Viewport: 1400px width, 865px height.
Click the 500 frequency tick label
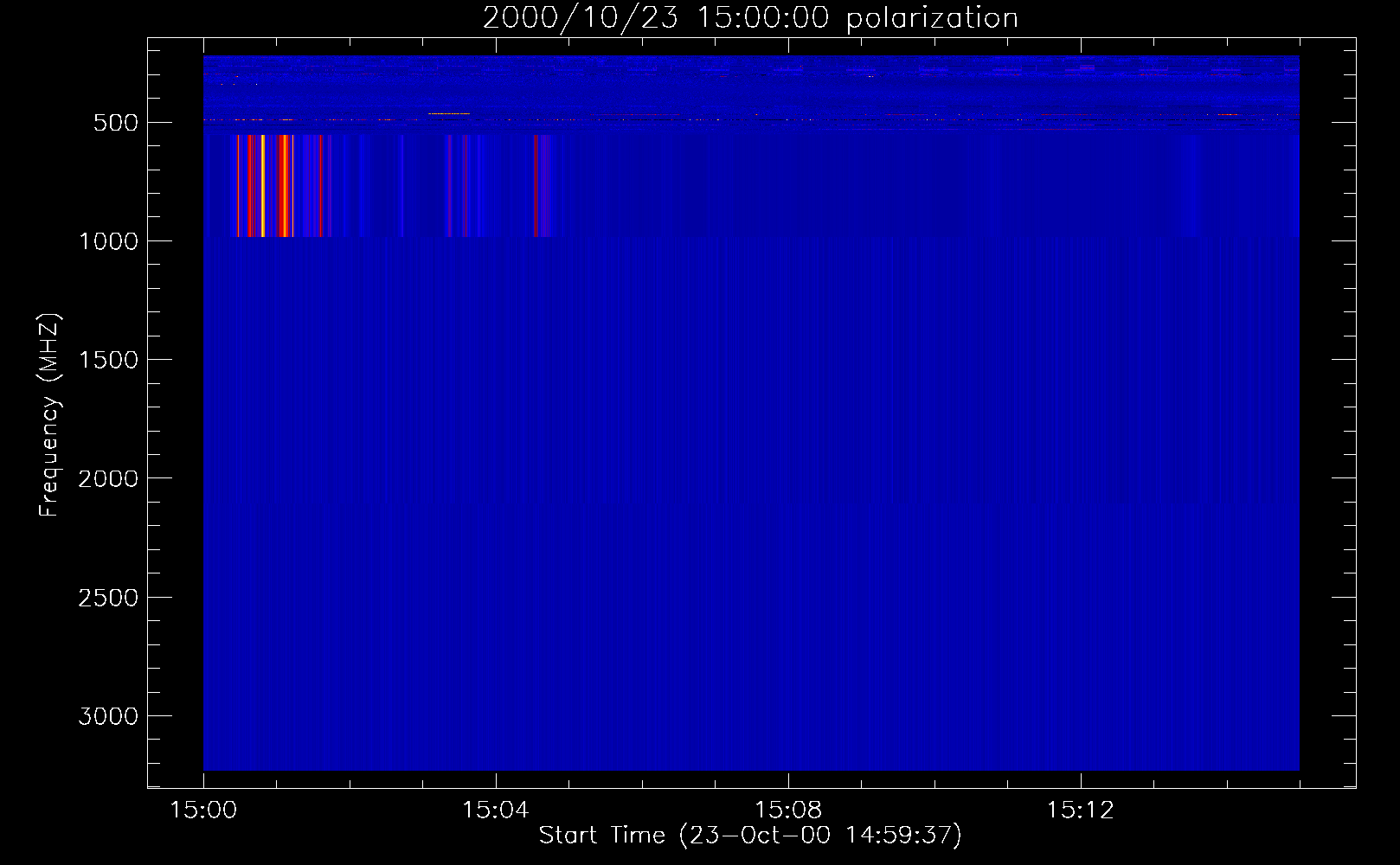click(116, 123)
